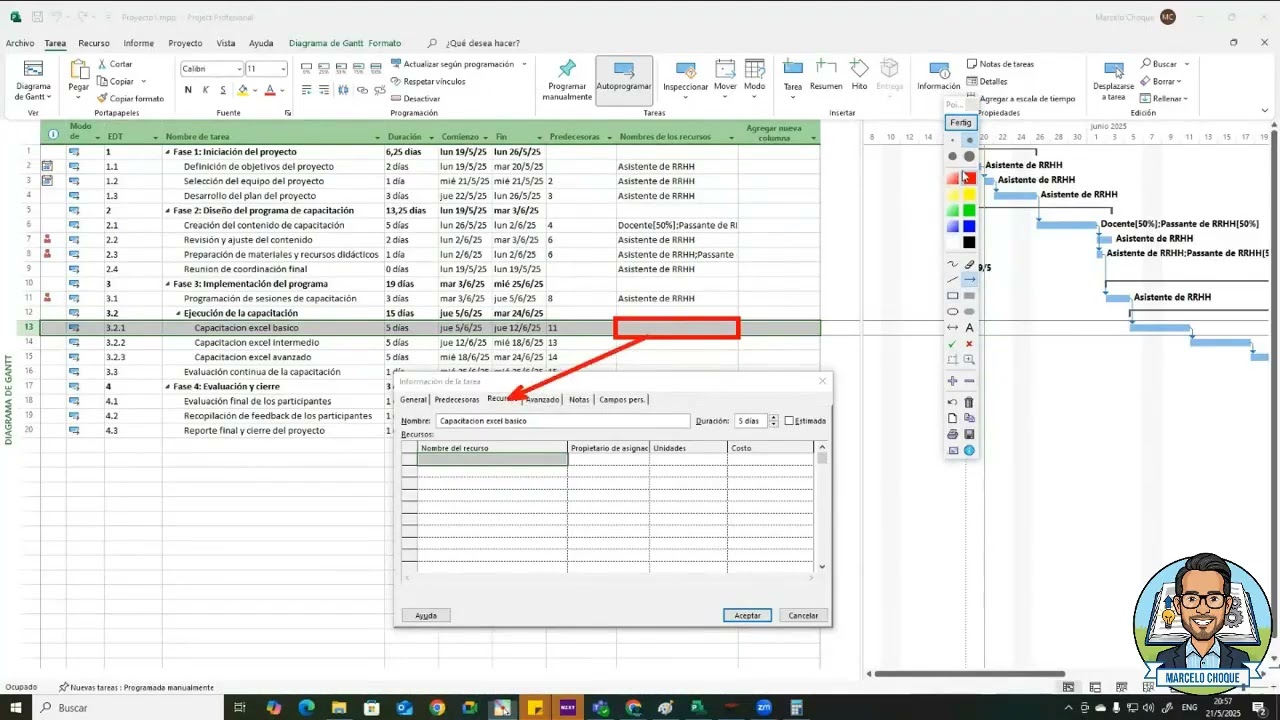
Task: Click the zoom magnifier in annotation palette
Action: pyautogui.click(x=969, y=359)
